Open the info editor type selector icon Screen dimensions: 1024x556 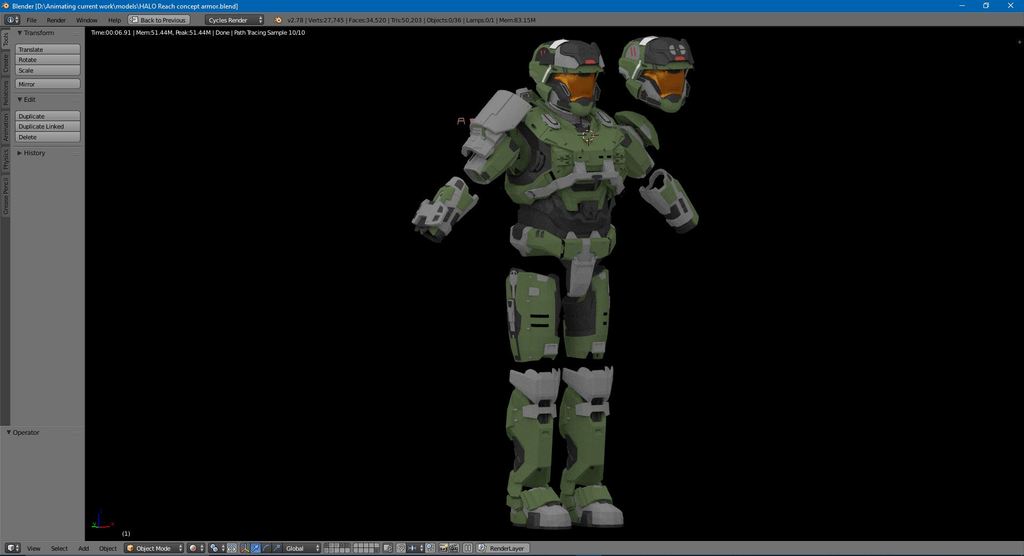[12, 20]
